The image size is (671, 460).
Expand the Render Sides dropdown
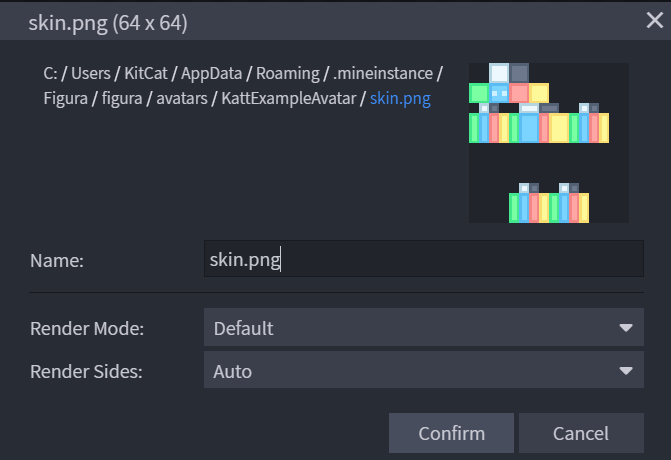pyautogui.click(x=423, y=372)
